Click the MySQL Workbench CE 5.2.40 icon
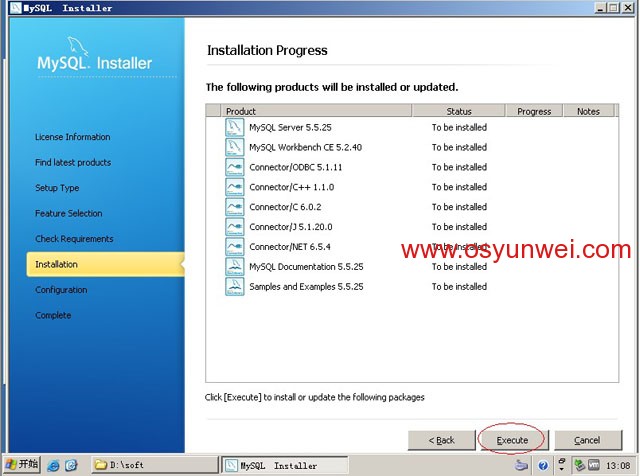 (x=234, y=147)
